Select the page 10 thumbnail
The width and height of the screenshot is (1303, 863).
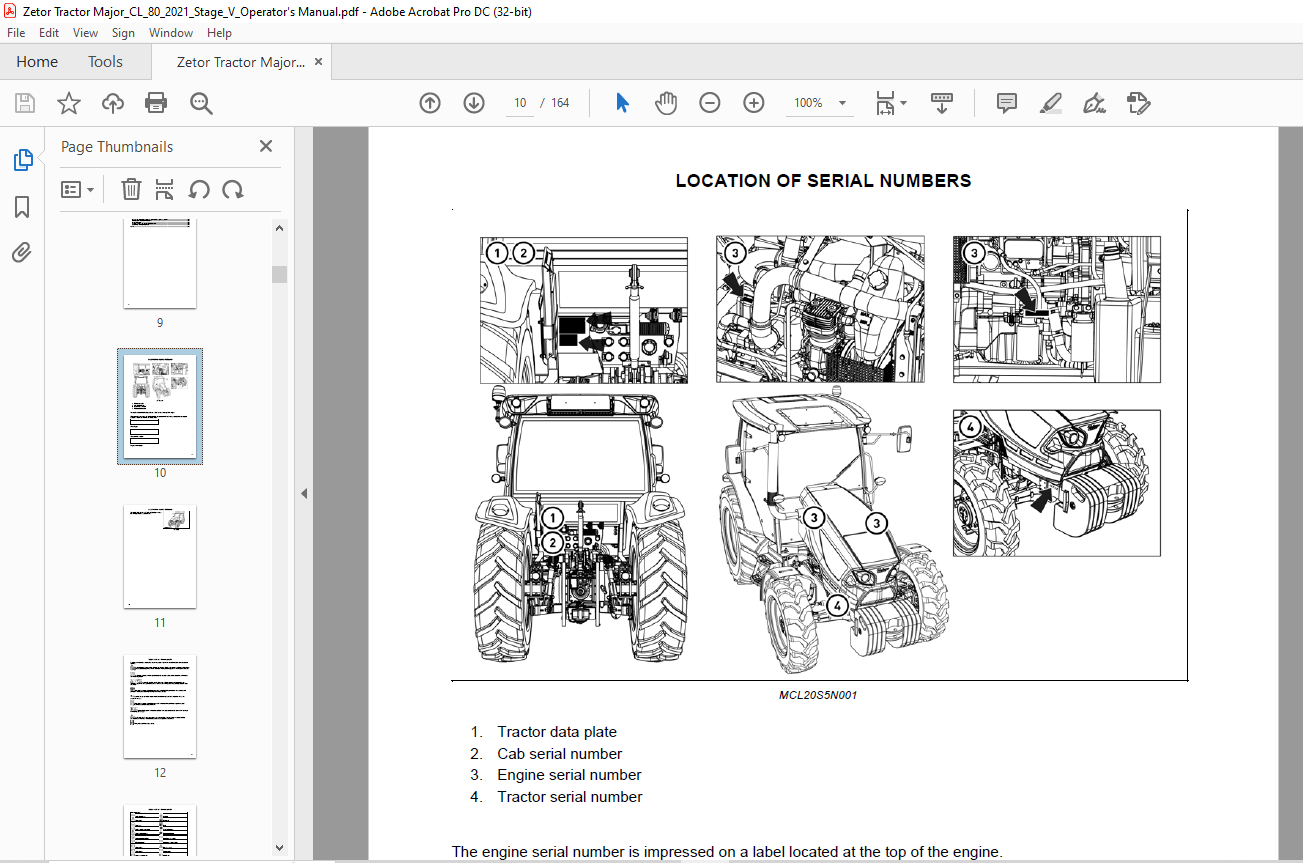coord(160,407)
